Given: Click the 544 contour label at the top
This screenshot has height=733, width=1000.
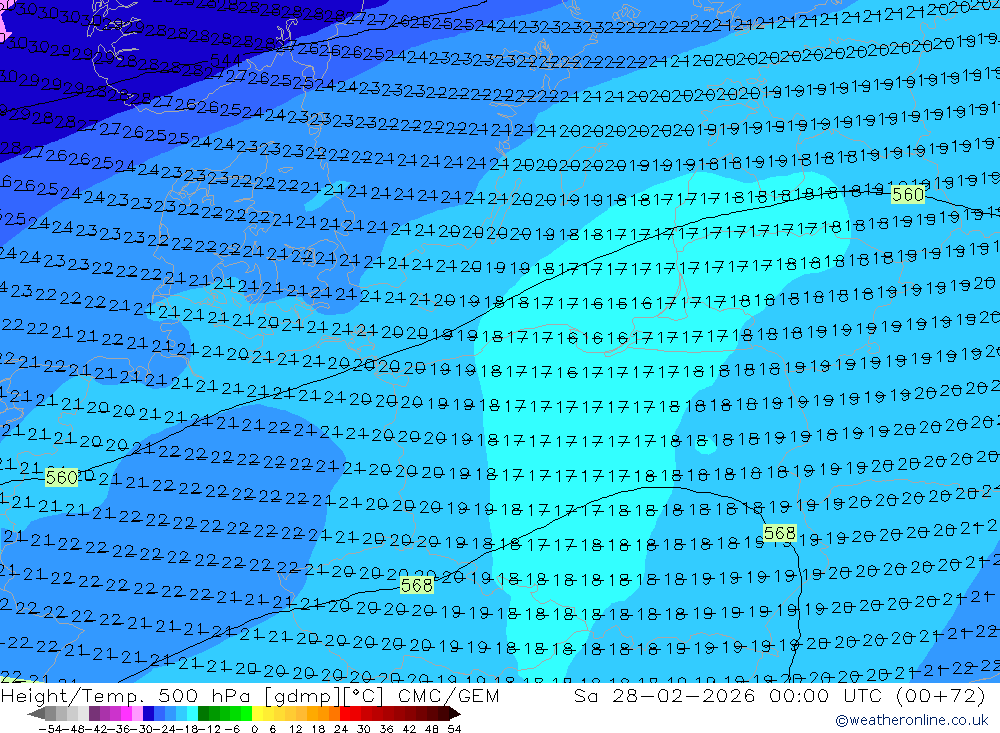Looking at the screenshot, I should tap(226, 61).
